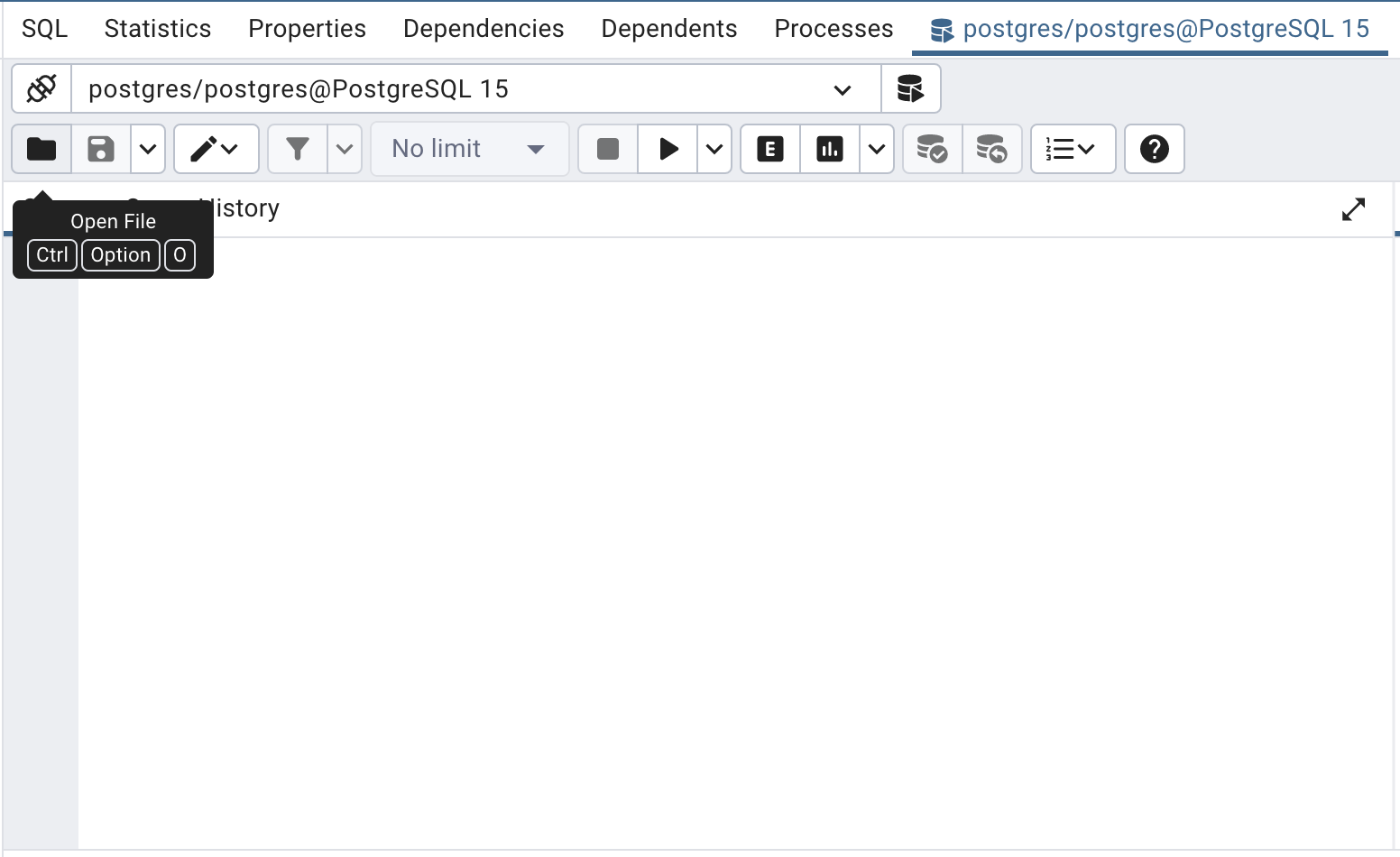Open the macros list dropdown

pos(1072,149)
